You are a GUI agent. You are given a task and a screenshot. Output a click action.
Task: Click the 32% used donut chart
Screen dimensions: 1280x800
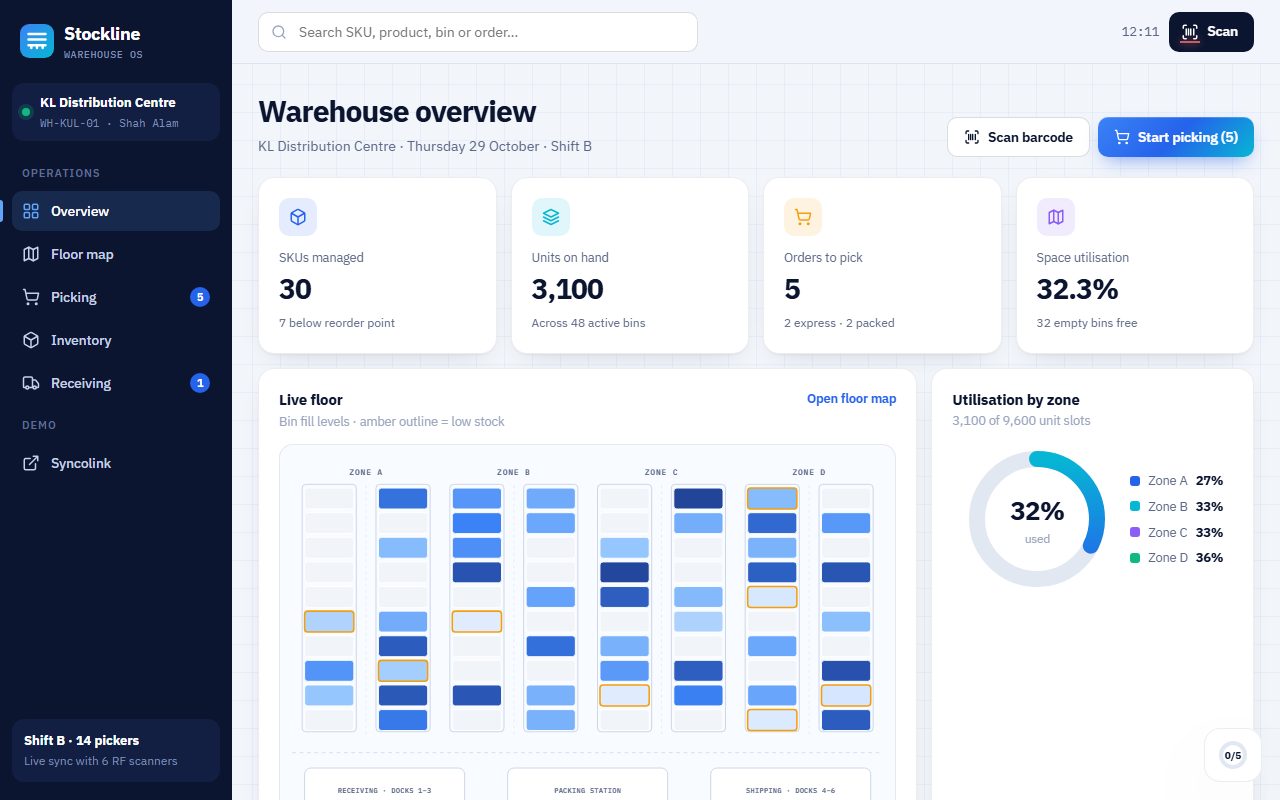tap(1037, 519)
